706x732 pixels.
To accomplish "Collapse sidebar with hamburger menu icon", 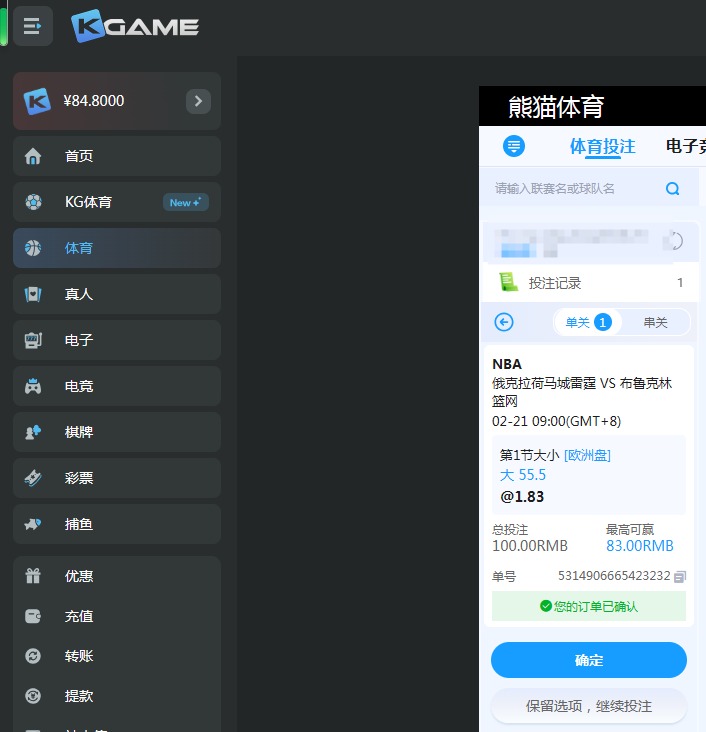I will (x=33, y=26).
